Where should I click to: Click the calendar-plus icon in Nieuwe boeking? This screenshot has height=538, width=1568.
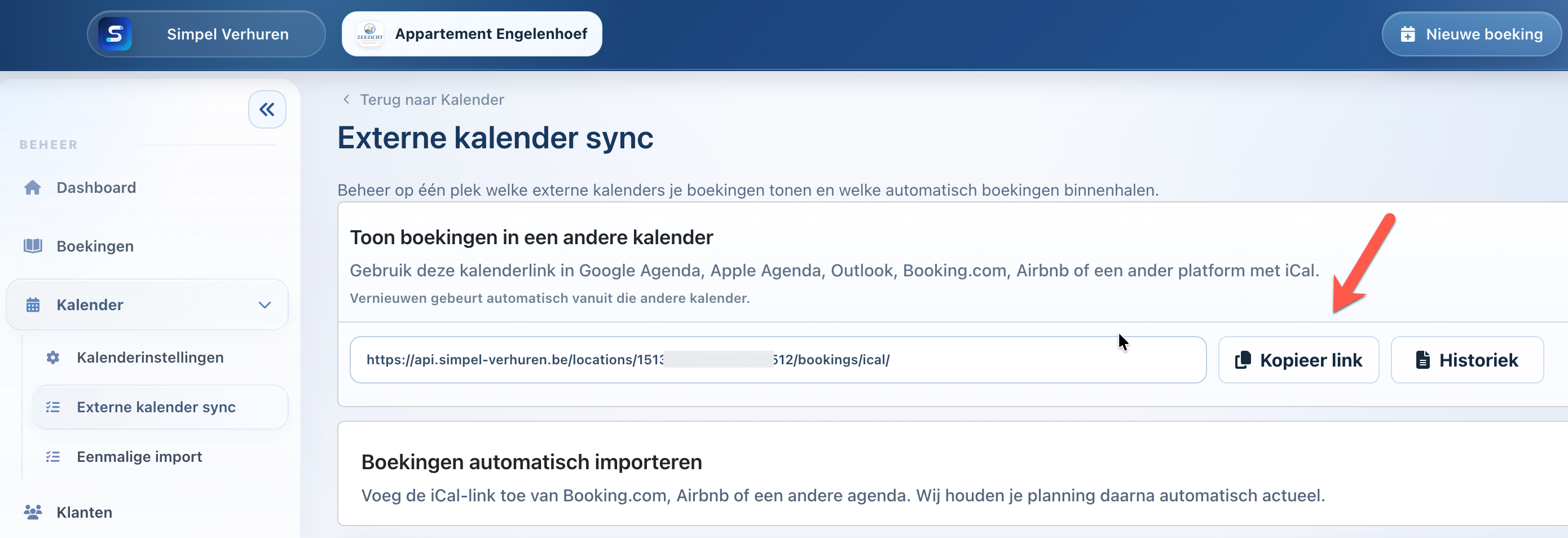point(1408,34)
